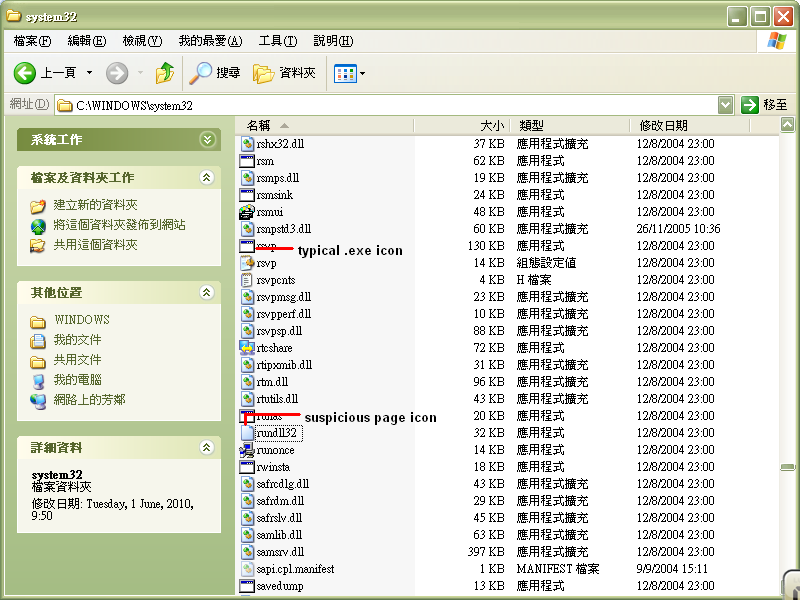Sort by the 名稱 column header
Viewport: 800px width, 600px height.
(x=326, y=126)
